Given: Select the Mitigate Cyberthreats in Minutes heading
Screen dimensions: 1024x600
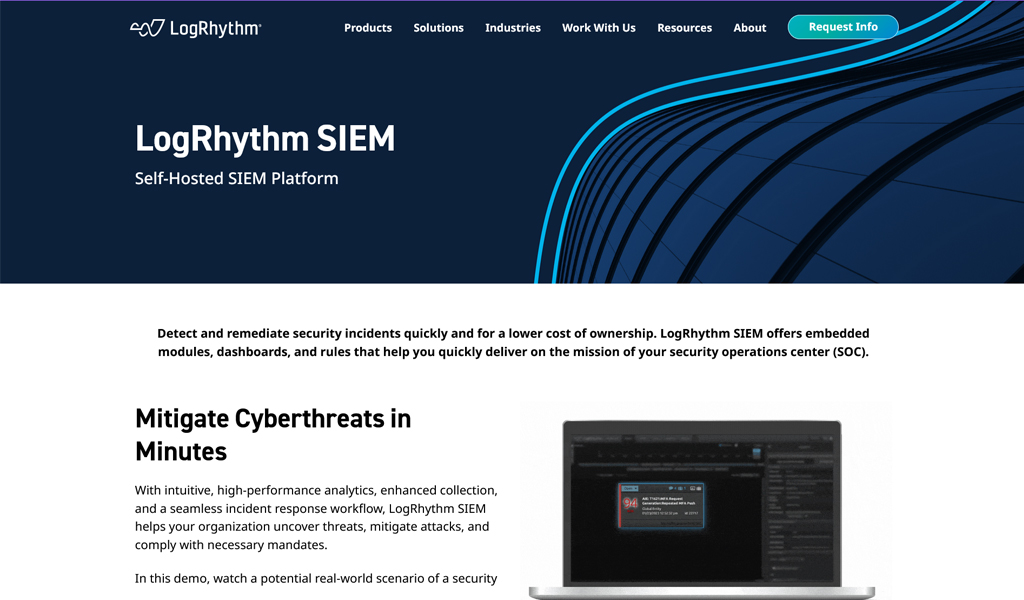Looking at the screenshot, I should pyautogui.click(x=273, y=434).
